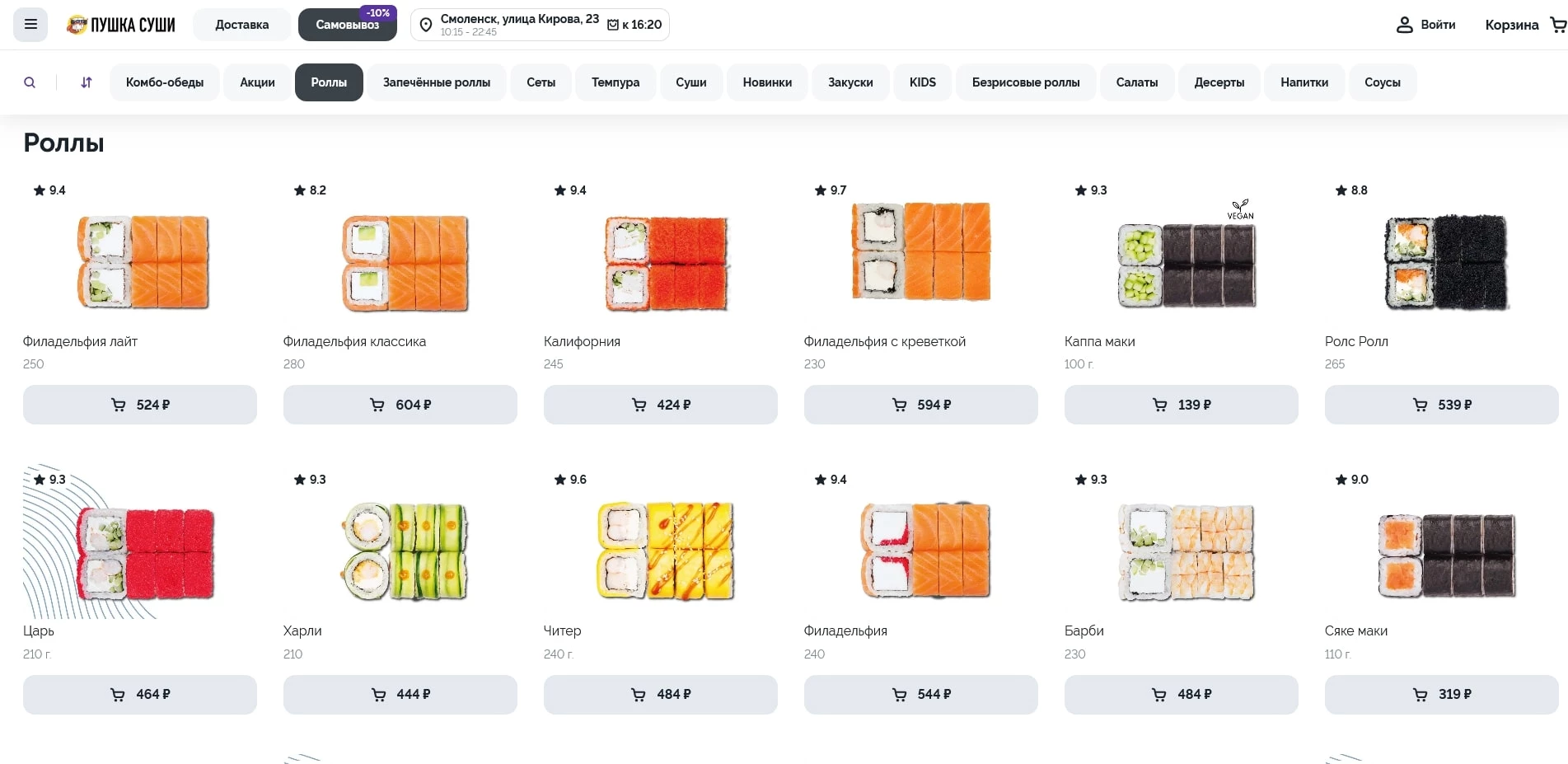Open the sort order icon
The image size is (1568, 764).
(x=87, y=82)
